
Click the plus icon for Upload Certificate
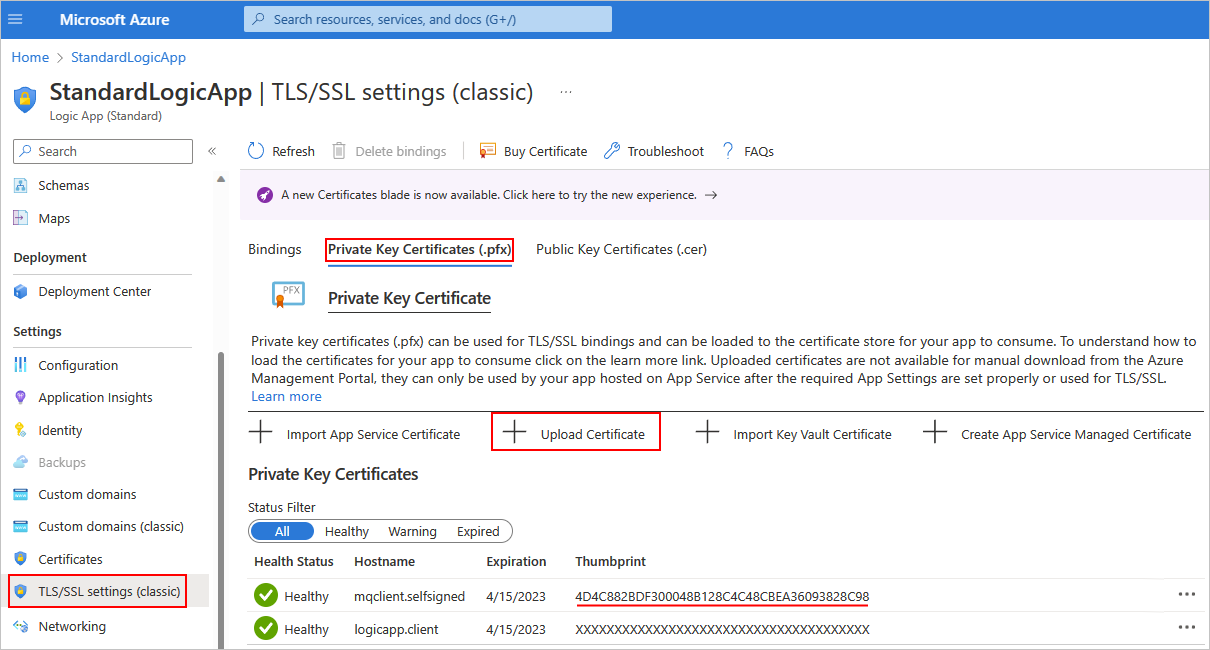tap(514, 432)
